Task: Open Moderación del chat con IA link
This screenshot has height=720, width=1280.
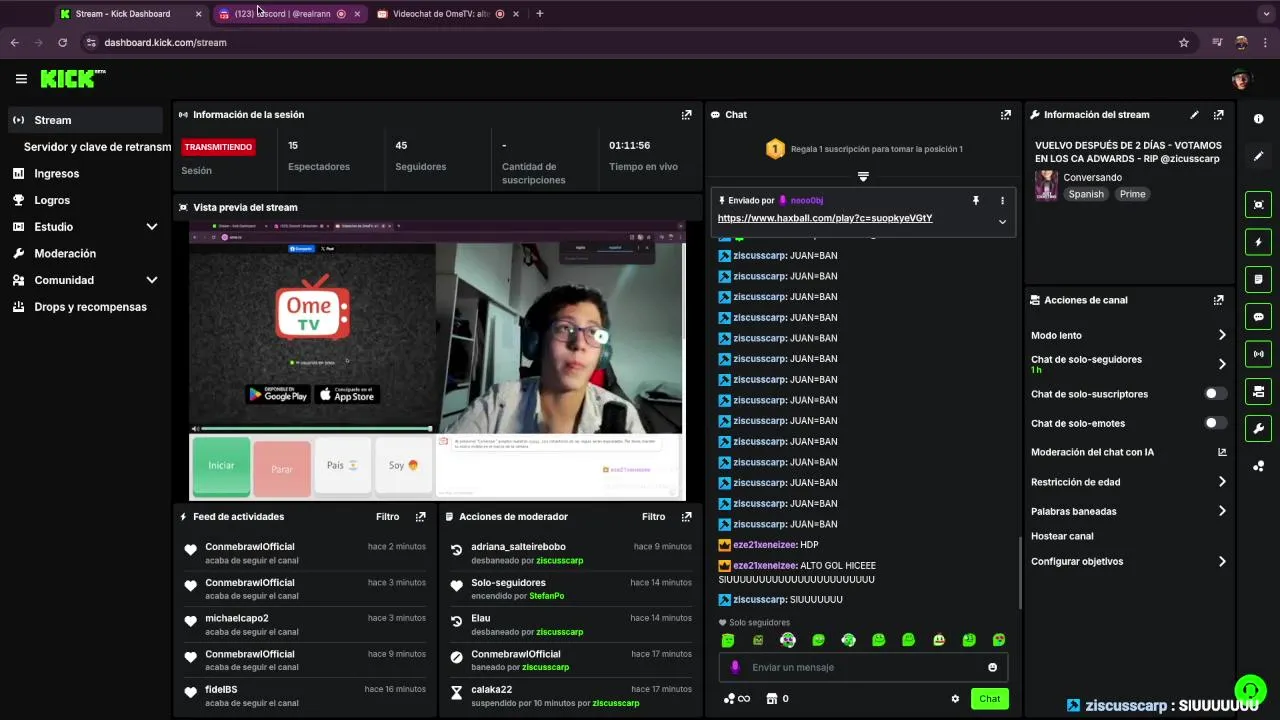Action: 1128,452
